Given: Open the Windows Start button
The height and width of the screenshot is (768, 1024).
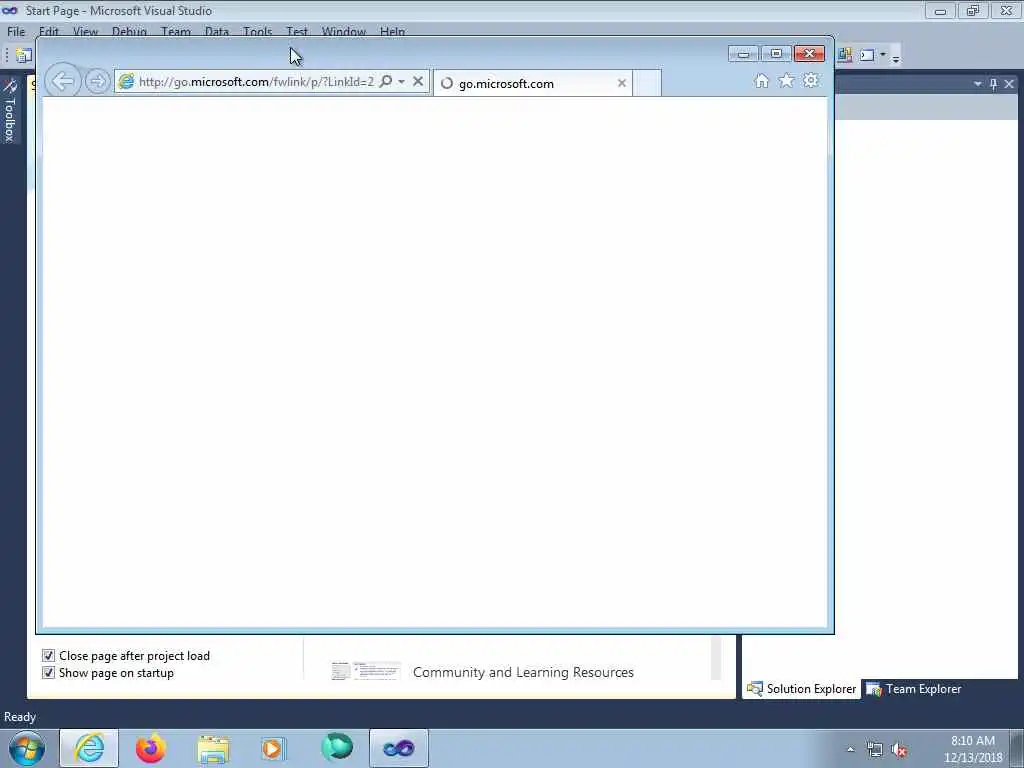Looking at the screenshot, I should pyautogui.click(x=27, y=748).
